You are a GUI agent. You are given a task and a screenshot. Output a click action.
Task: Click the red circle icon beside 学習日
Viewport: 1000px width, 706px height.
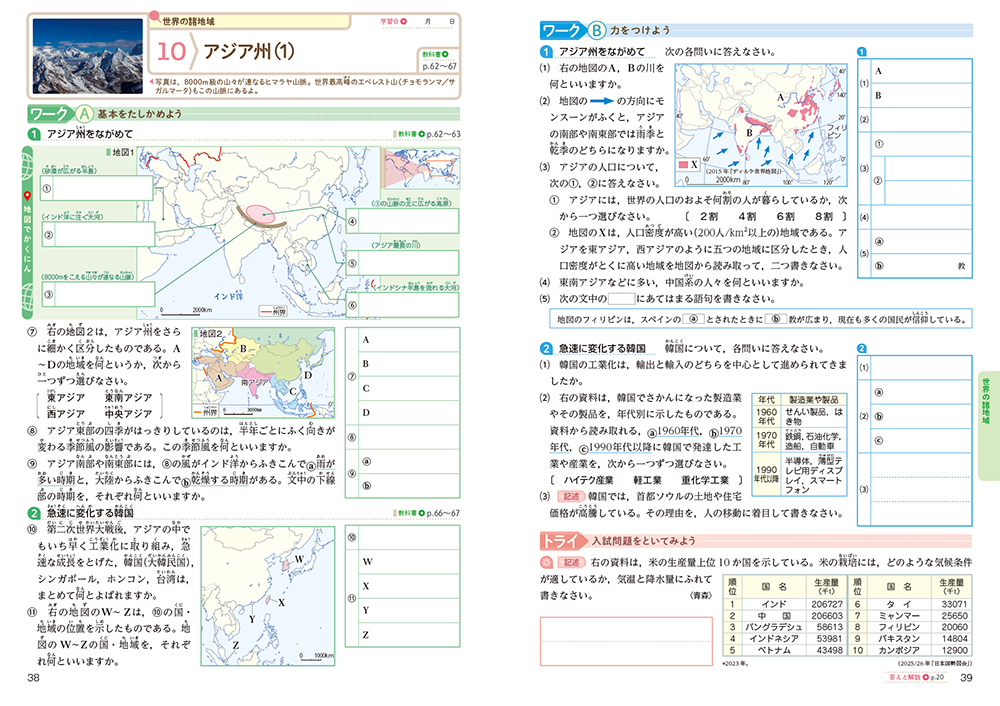[404, 20]
